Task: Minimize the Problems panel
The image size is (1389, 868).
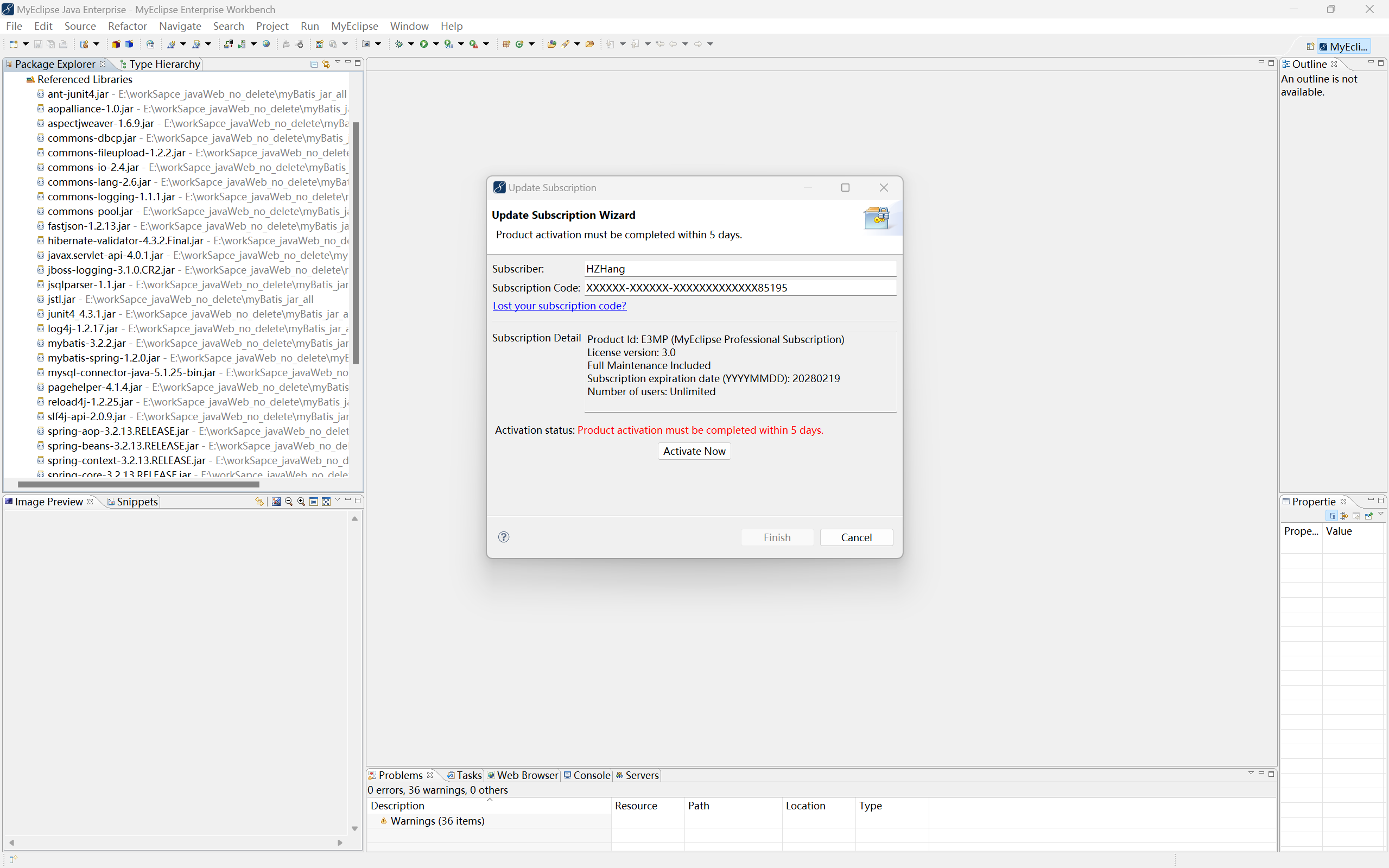Action: [1261, 774]
